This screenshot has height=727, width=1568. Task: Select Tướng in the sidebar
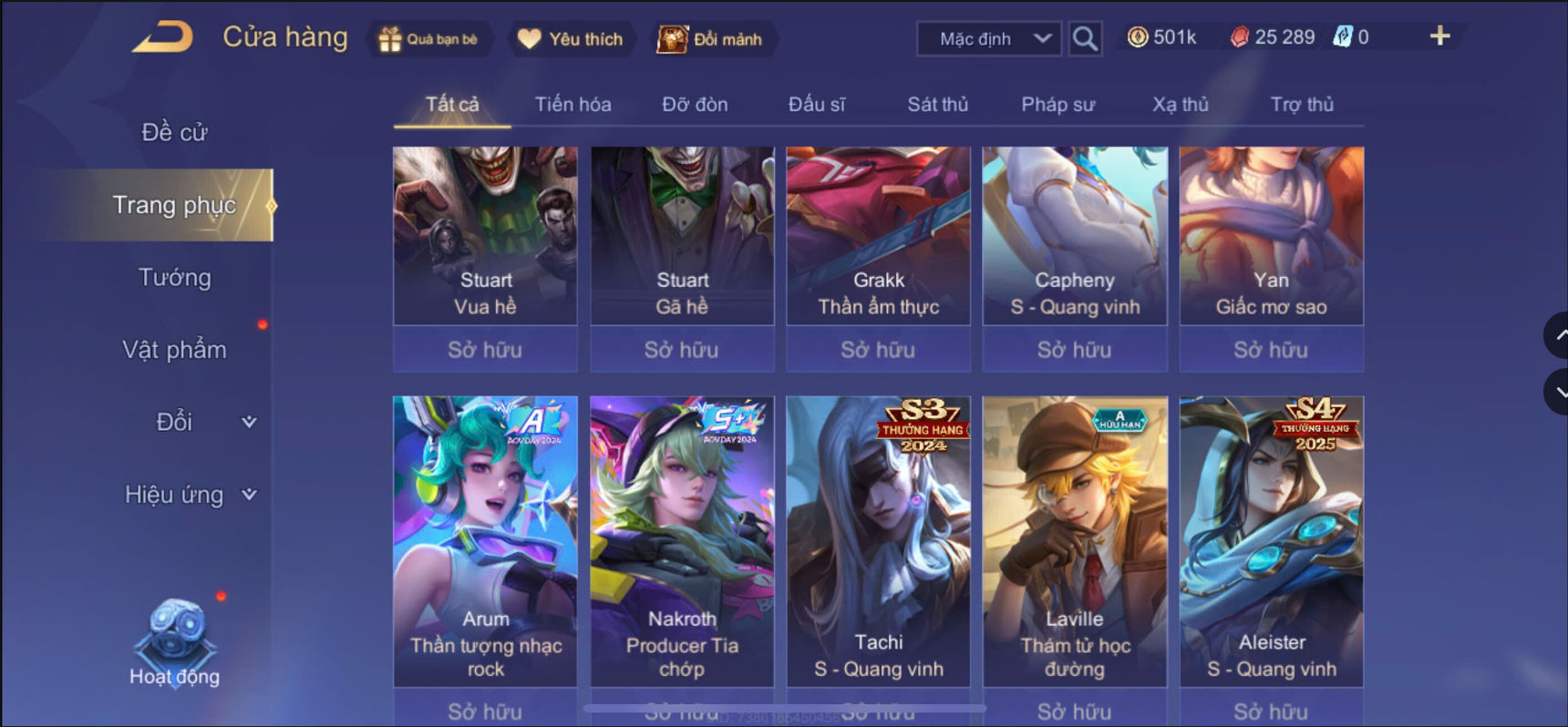coord(174,277)
